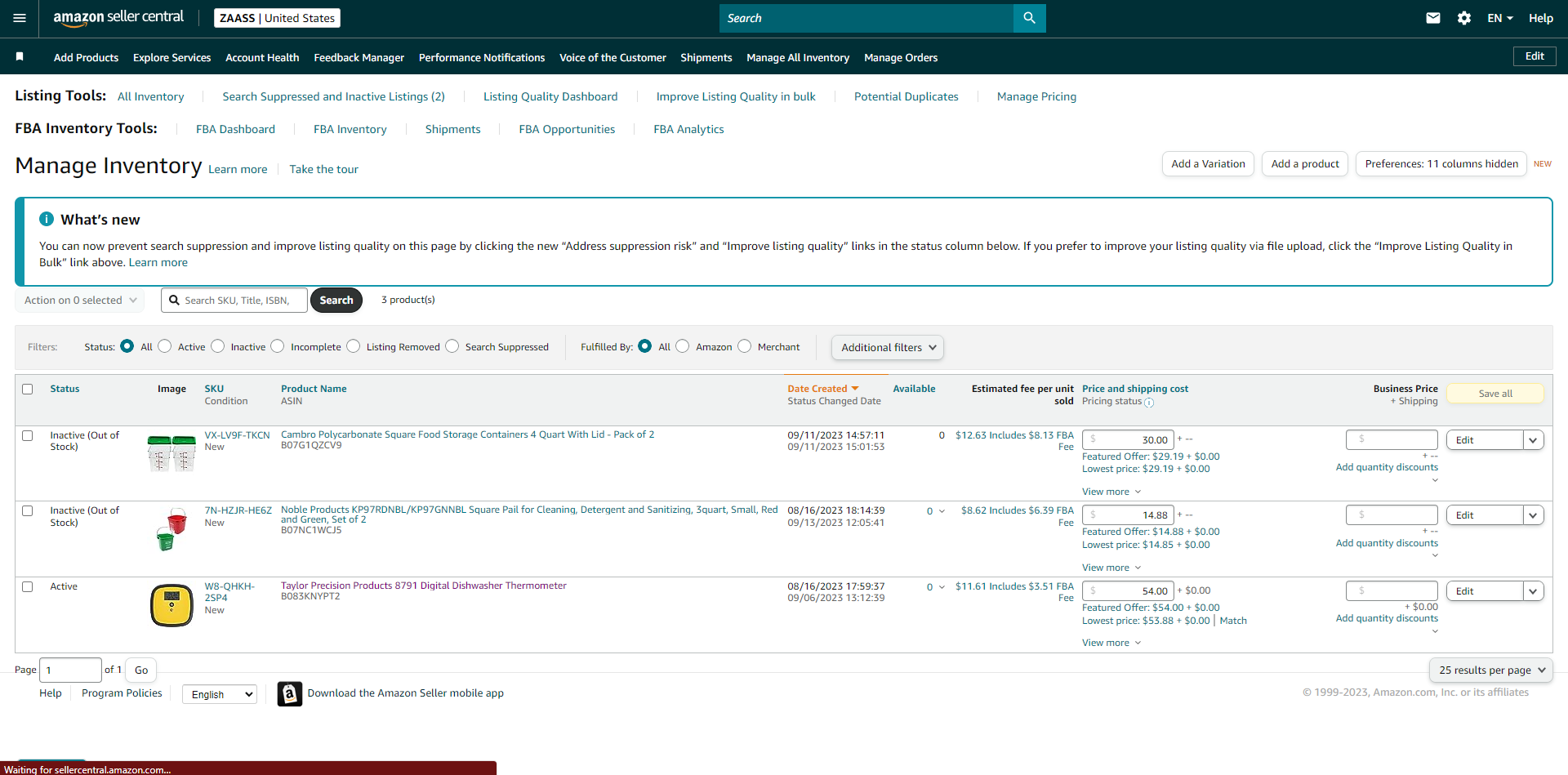Screen dimensions: 1568x775
Task: Open Edit dropdown arrow for Noble Products row
Action: [1533, 515]
